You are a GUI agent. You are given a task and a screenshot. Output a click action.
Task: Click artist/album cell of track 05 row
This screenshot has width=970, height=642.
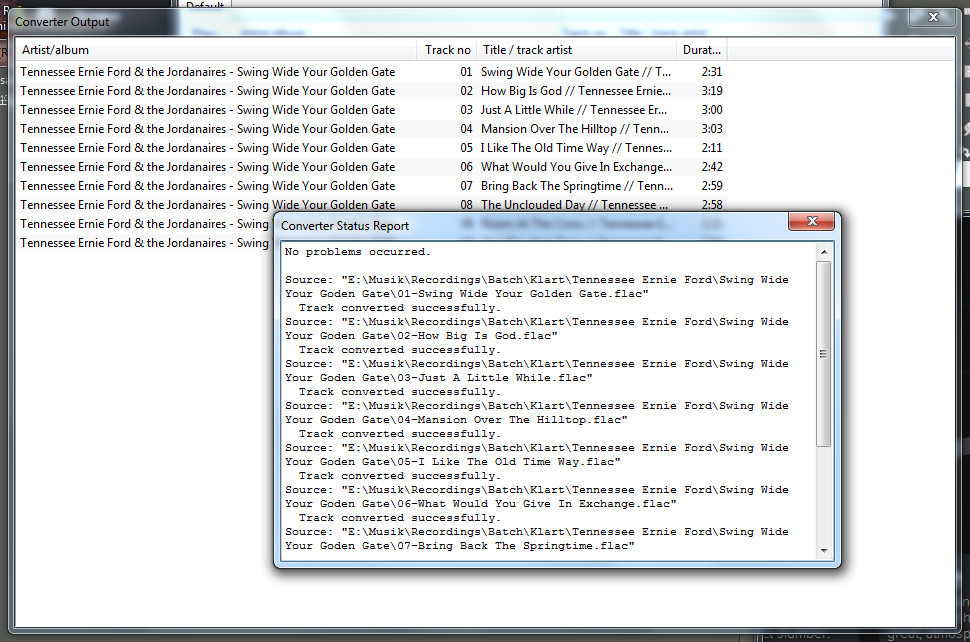[207, 148]
